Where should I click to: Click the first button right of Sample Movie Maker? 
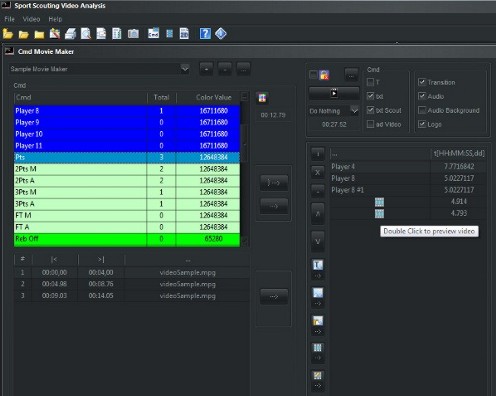tap(206, 69)
